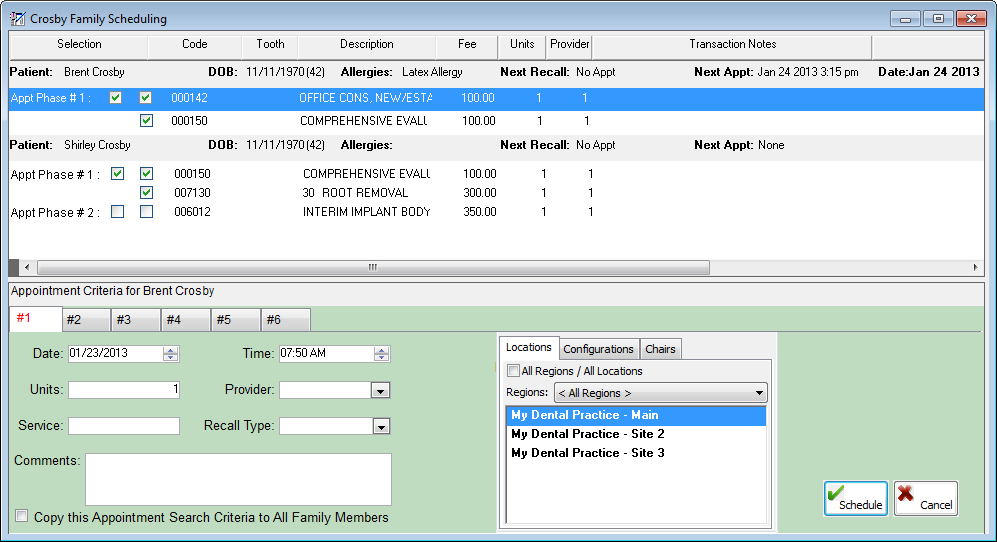Viewport: 997px width, 542px height.
Task: Click the left arrow of horizontal scrollbar
Action: (27, 267)
